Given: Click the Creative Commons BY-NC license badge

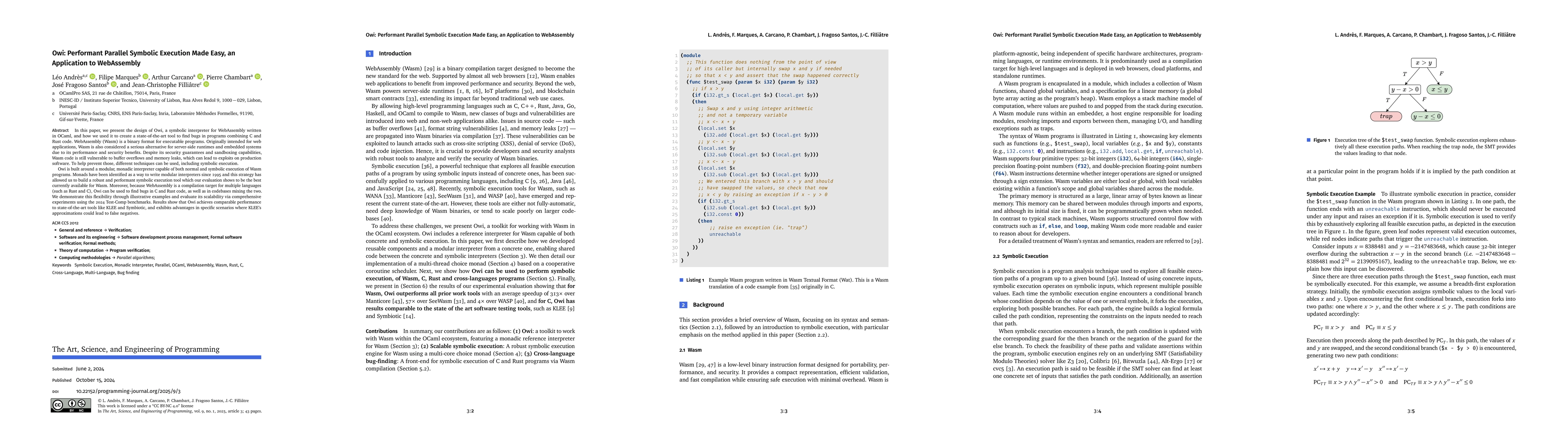Looking at the screenshot, I should (x=71, y=406).
